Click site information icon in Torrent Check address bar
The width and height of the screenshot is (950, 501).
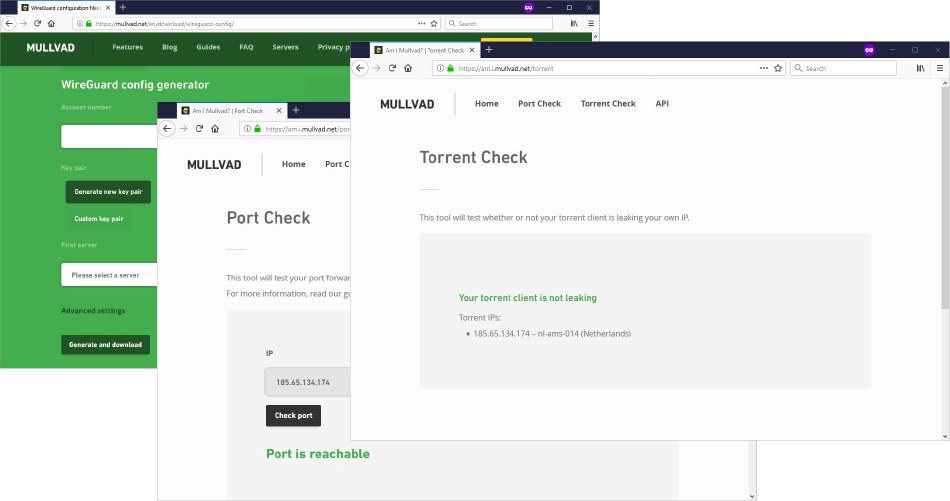(x=440, y=68)
